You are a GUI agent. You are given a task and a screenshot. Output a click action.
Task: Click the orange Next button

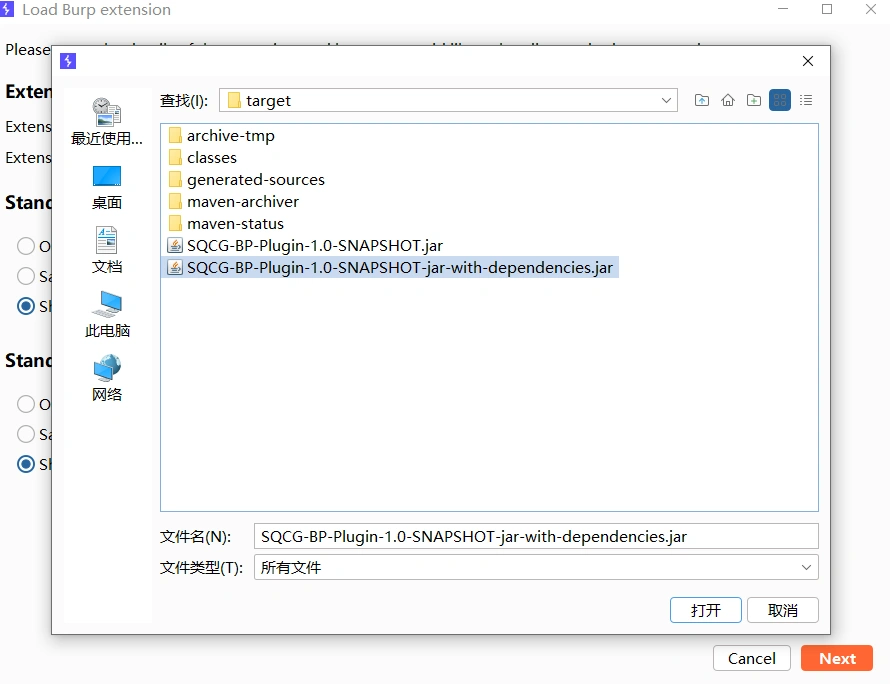pyautogui.click(x=837, y=658)
